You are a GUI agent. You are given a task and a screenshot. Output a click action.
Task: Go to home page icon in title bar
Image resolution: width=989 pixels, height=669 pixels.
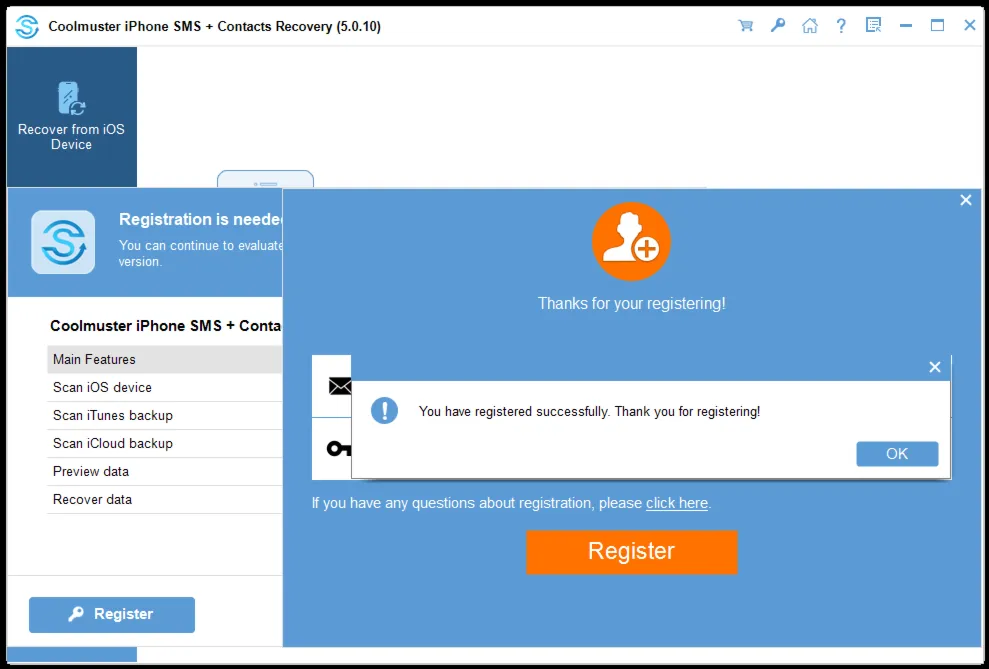click(810, 26)
